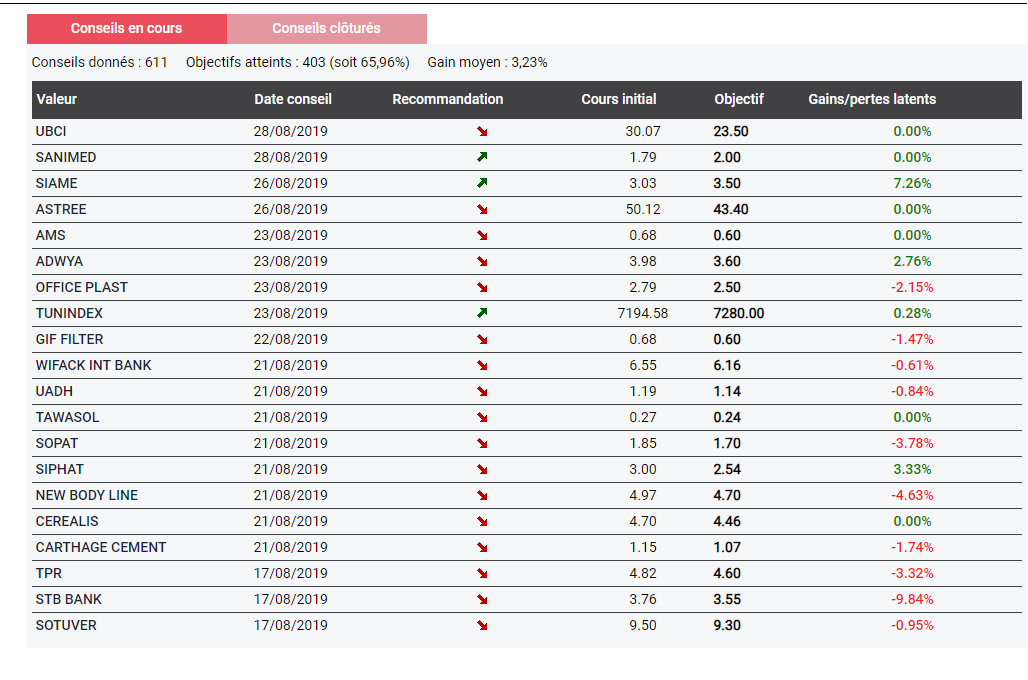Click the red arrow in GIF FILTER row

(x=483, y=340)
